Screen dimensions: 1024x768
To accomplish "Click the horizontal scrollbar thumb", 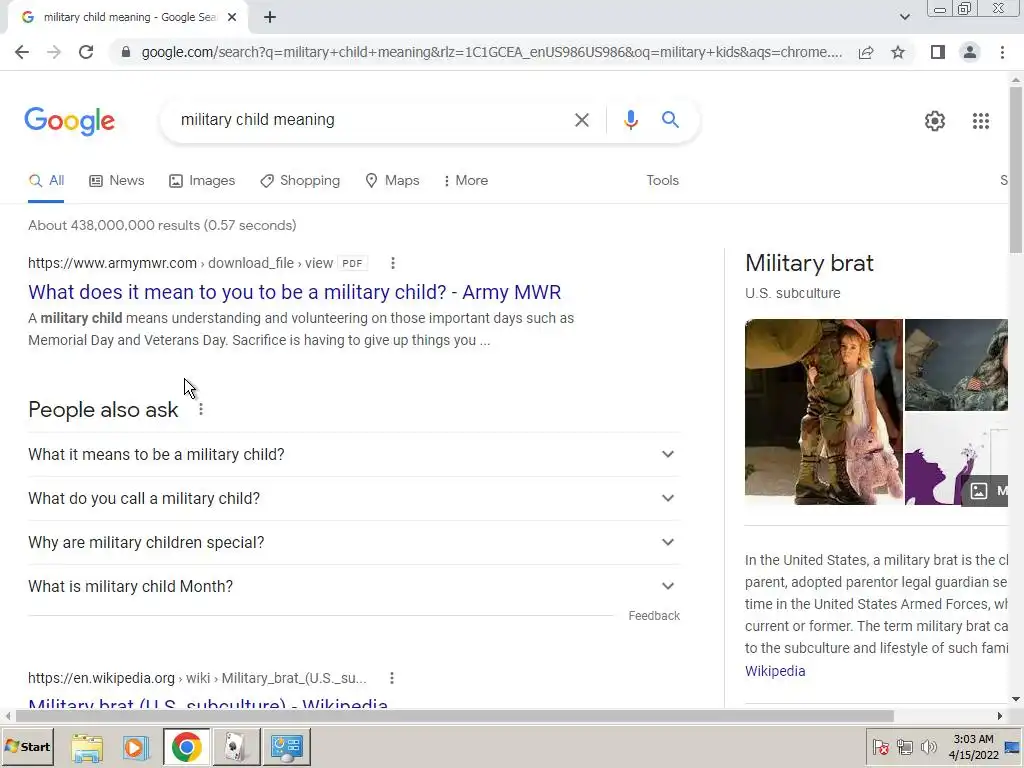I will click(454, 716).
